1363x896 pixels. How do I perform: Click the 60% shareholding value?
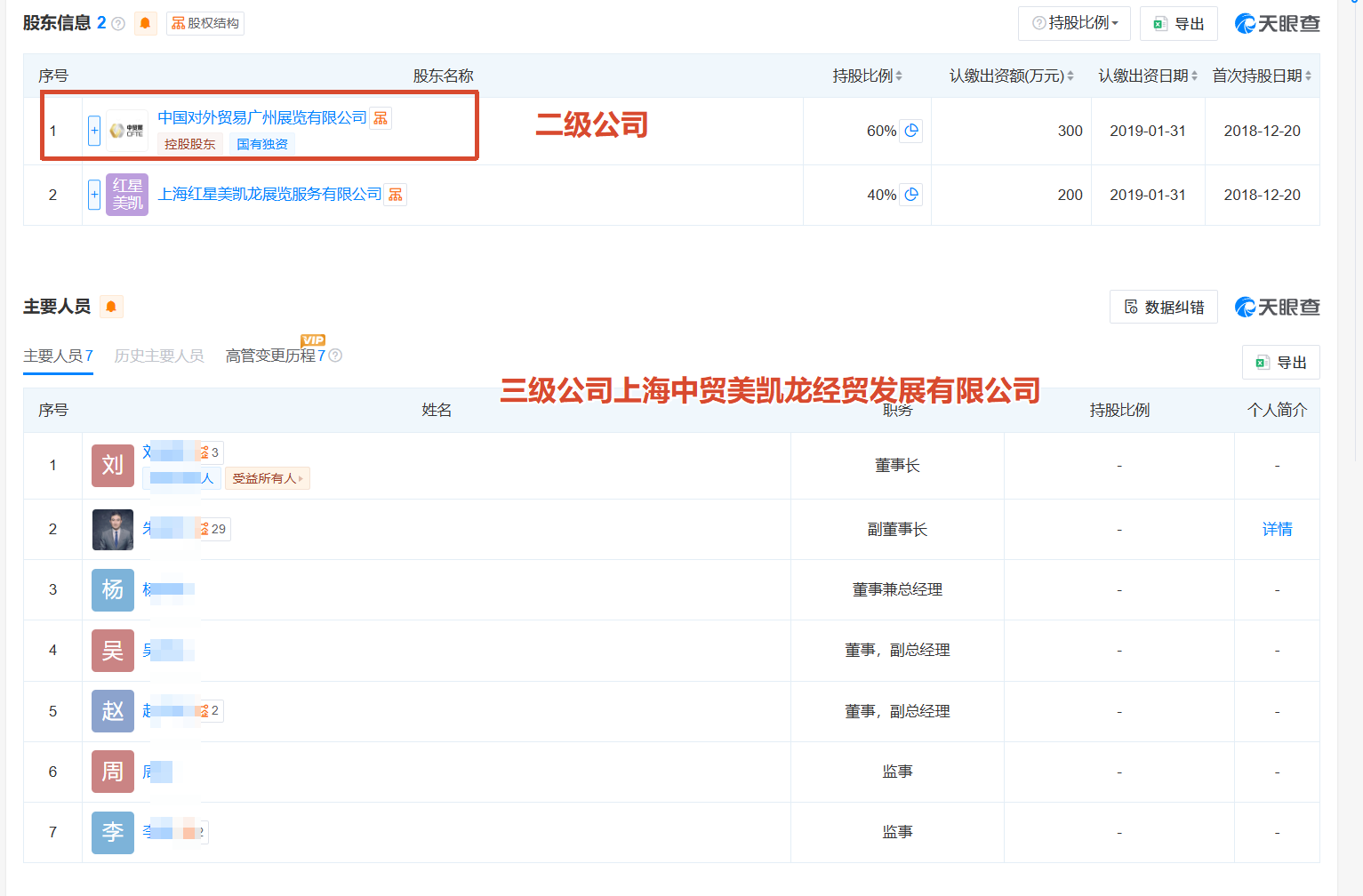(x=881, y=131)
